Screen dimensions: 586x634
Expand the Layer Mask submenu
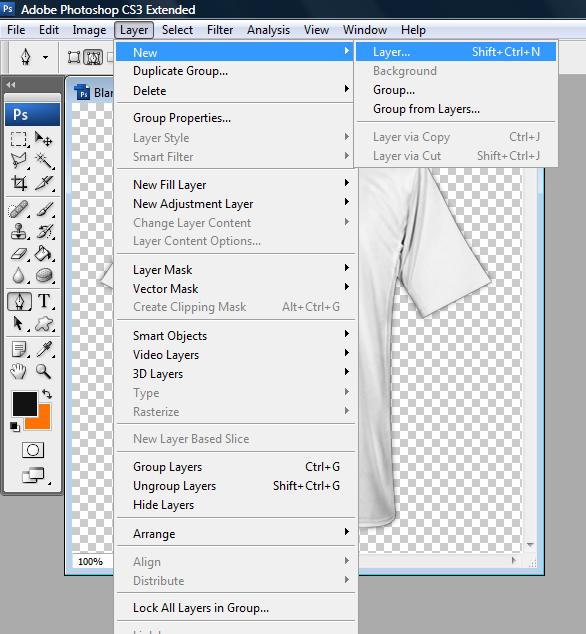pos(235,270)
